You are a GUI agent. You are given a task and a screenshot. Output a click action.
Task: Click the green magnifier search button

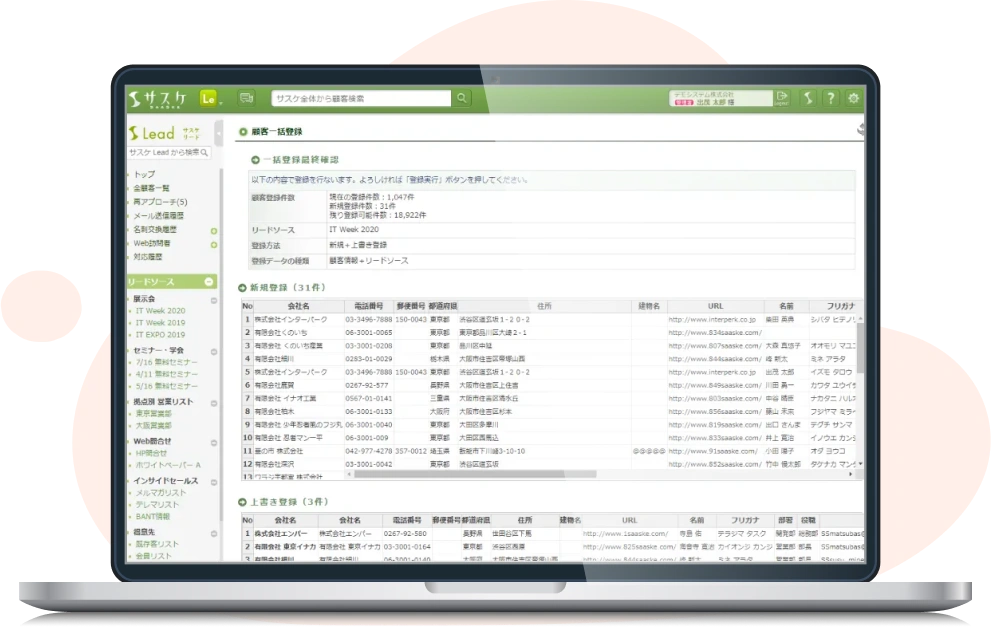pyautogui.click(x=462, y=98)
